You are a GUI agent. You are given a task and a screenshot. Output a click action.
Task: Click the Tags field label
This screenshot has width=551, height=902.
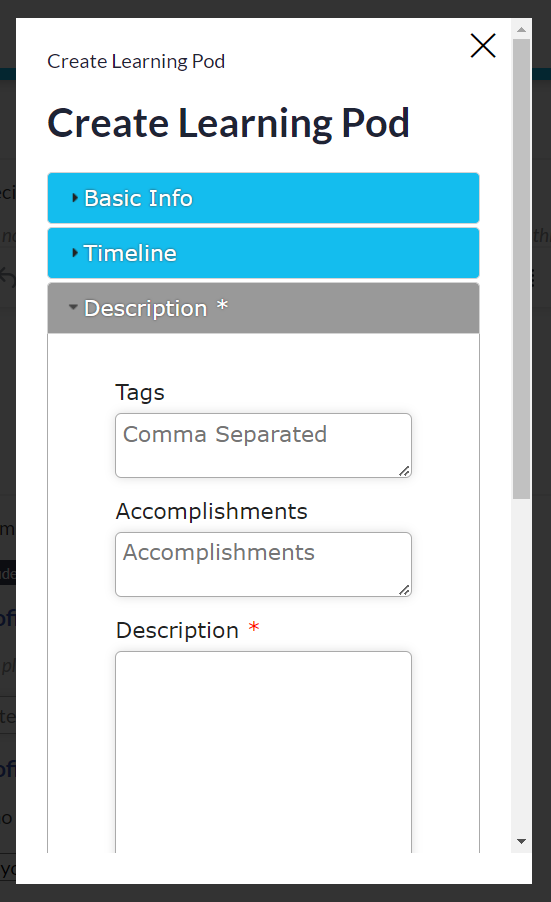tap(140, 392)
